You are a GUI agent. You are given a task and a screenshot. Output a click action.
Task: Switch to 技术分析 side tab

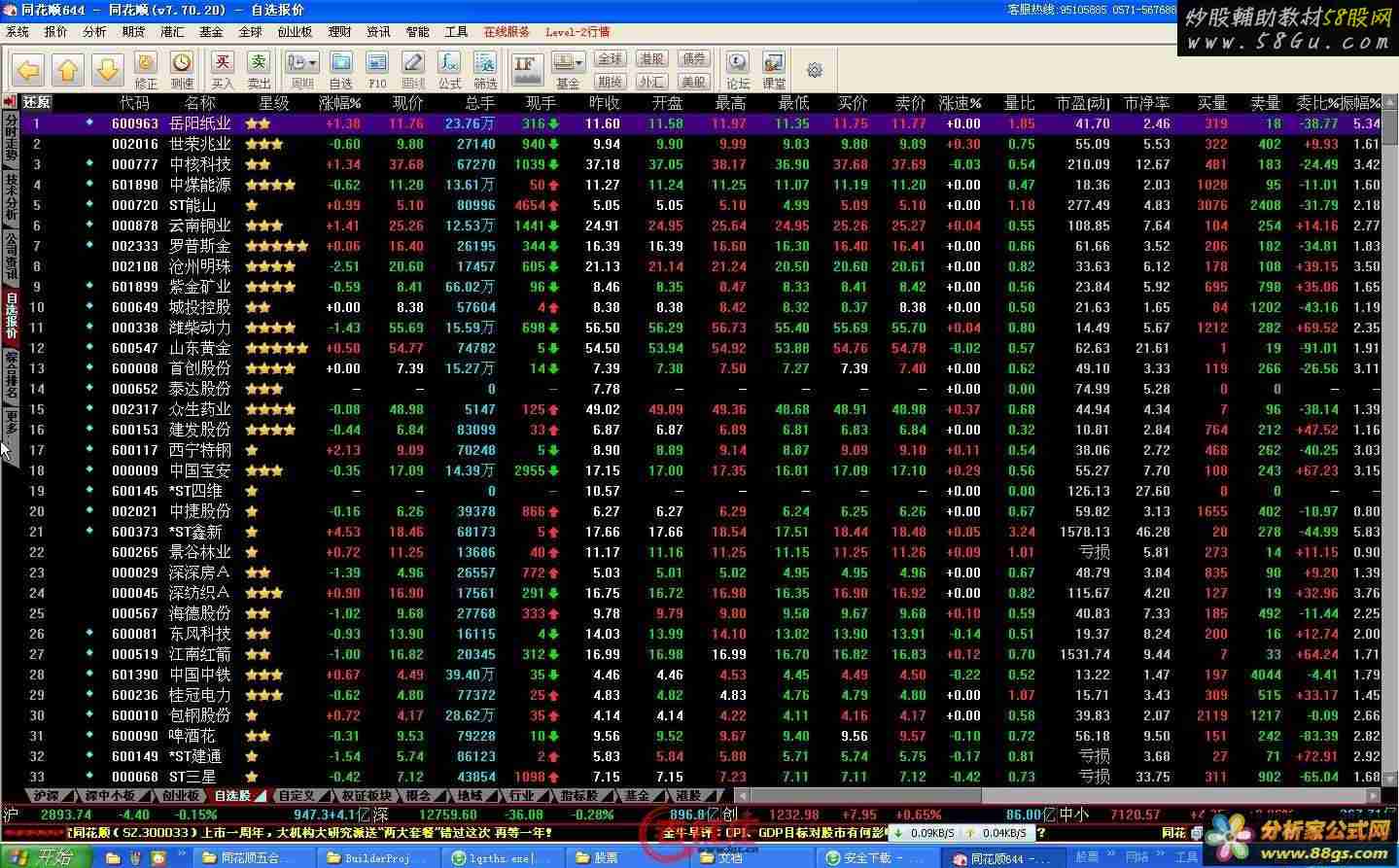coord(12,197)
